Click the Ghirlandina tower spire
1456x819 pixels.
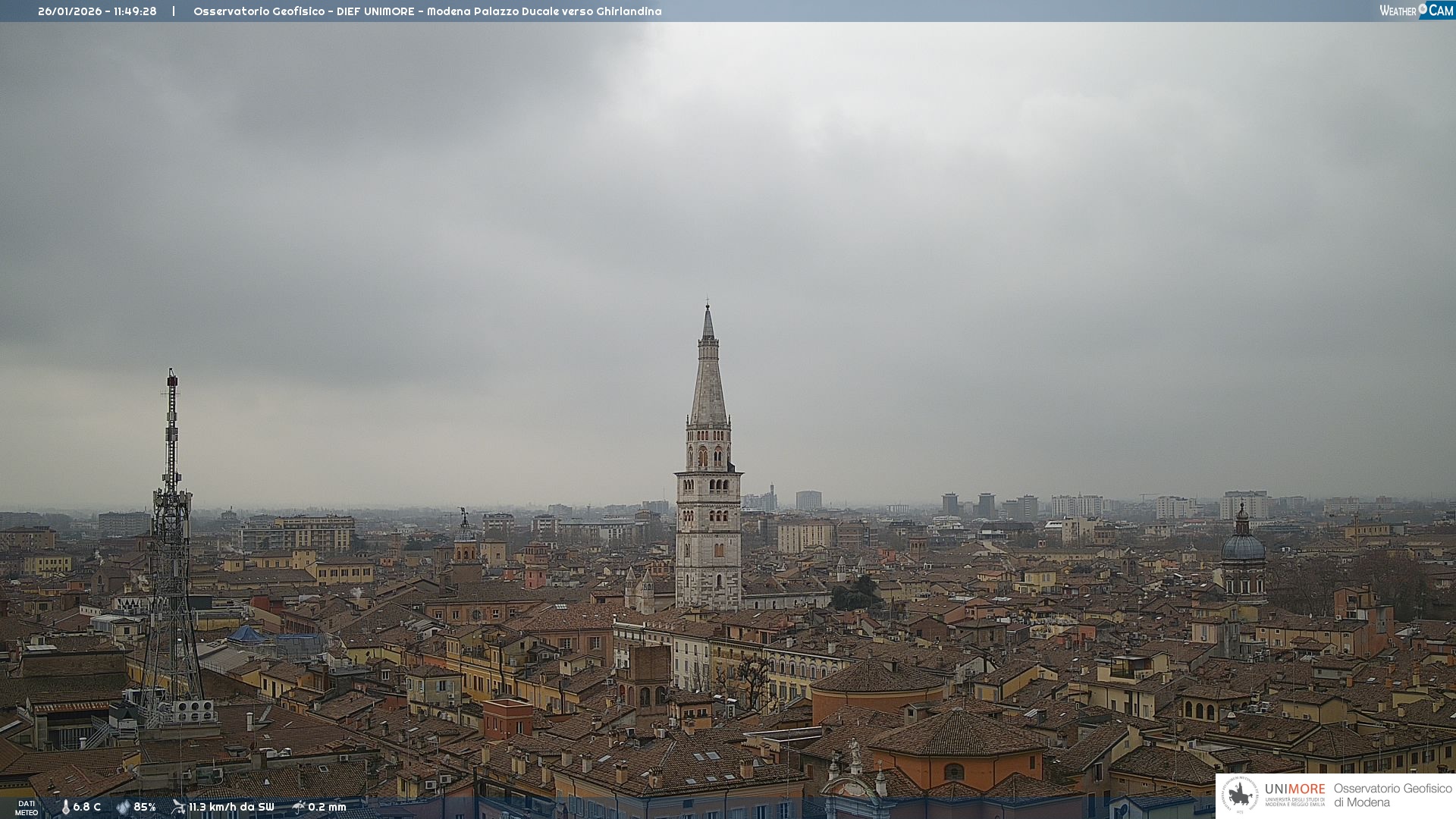point(708,379)
